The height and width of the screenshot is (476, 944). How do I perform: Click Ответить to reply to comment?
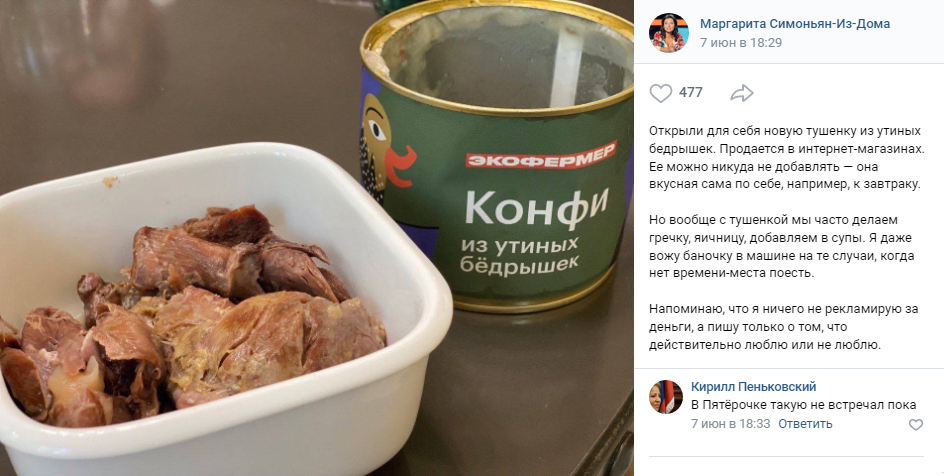pyautogui.click(x=805, y=424)
